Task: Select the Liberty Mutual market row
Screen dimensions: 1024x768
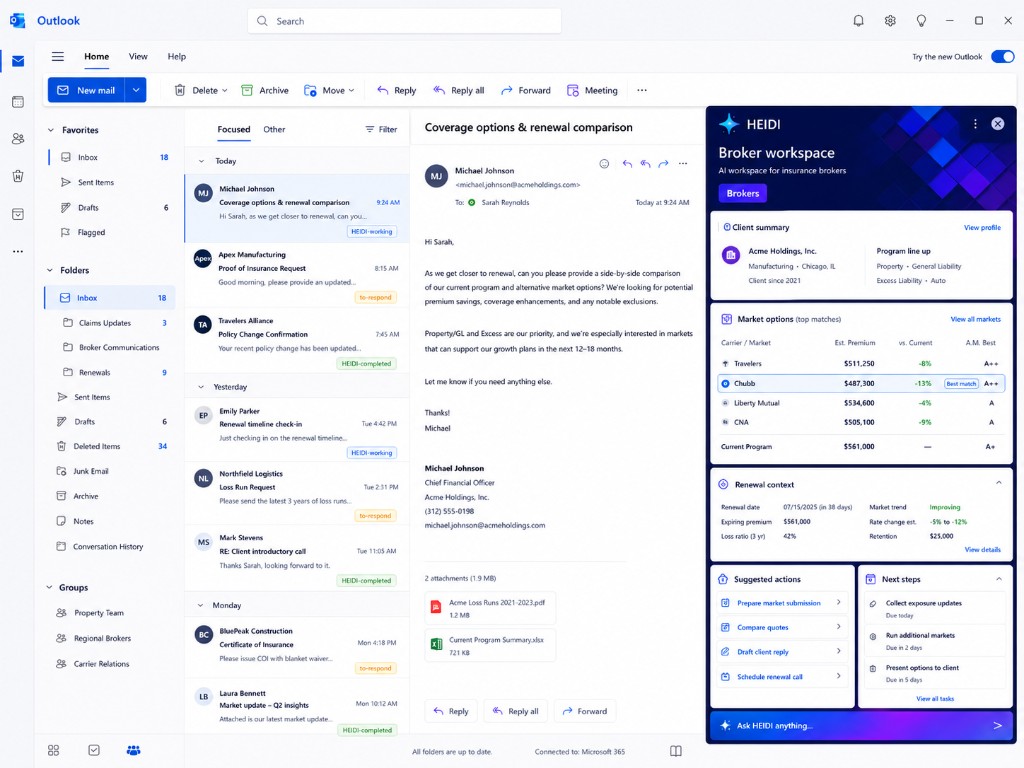Action: coord(861,403)
